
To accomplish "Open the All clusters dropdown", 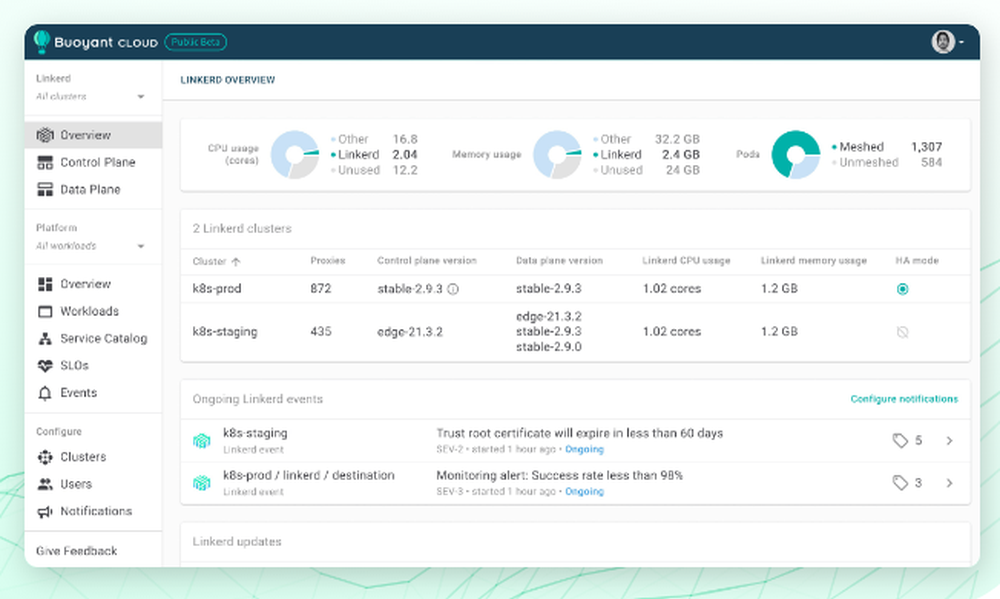I will [92, 96].
